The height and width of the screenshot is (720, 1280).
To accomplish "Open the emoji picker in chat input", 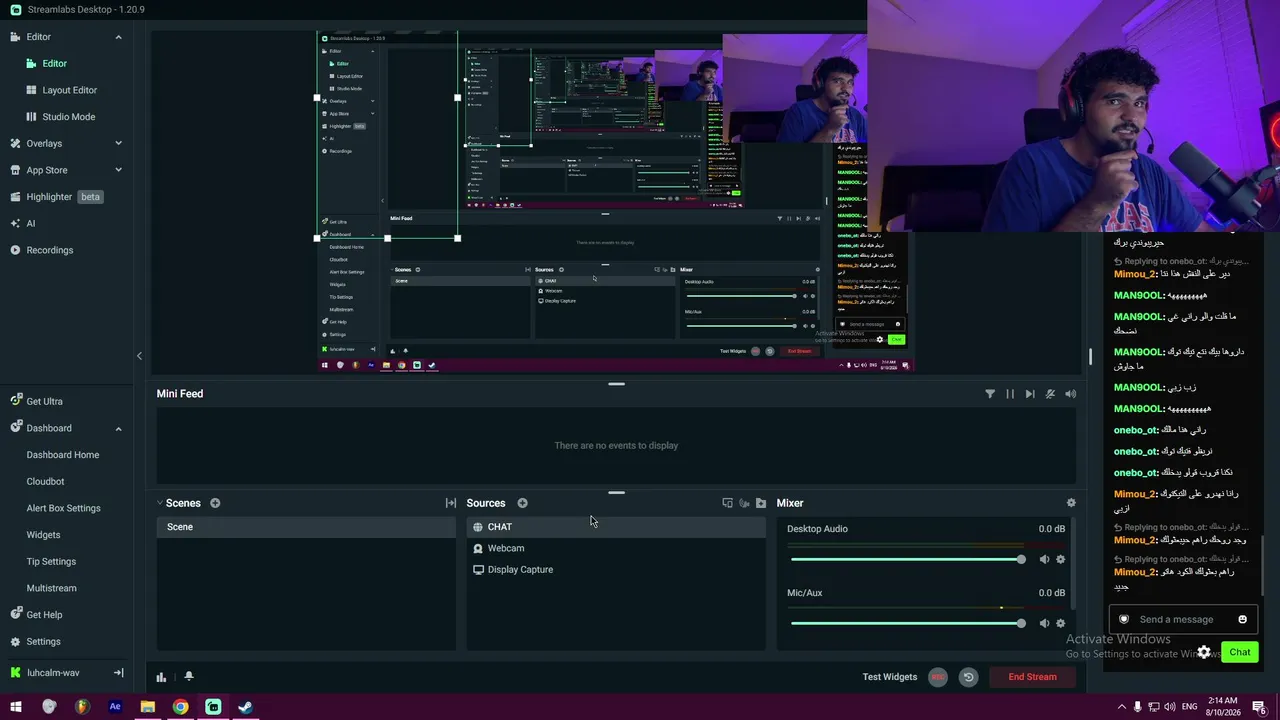I will [1243, 619].
